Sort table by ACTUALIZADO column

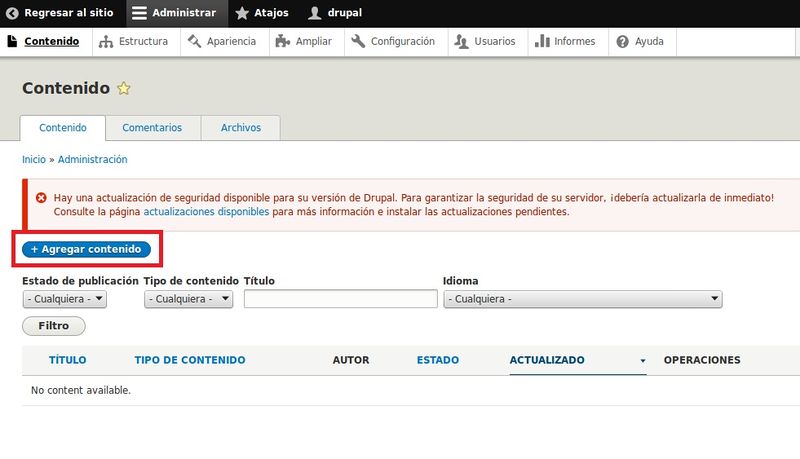click(547, 360)
